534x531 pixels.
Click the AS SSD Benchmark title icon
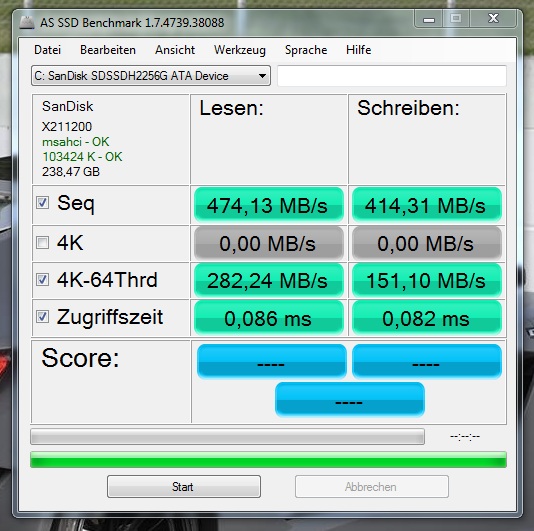[27, 22]
